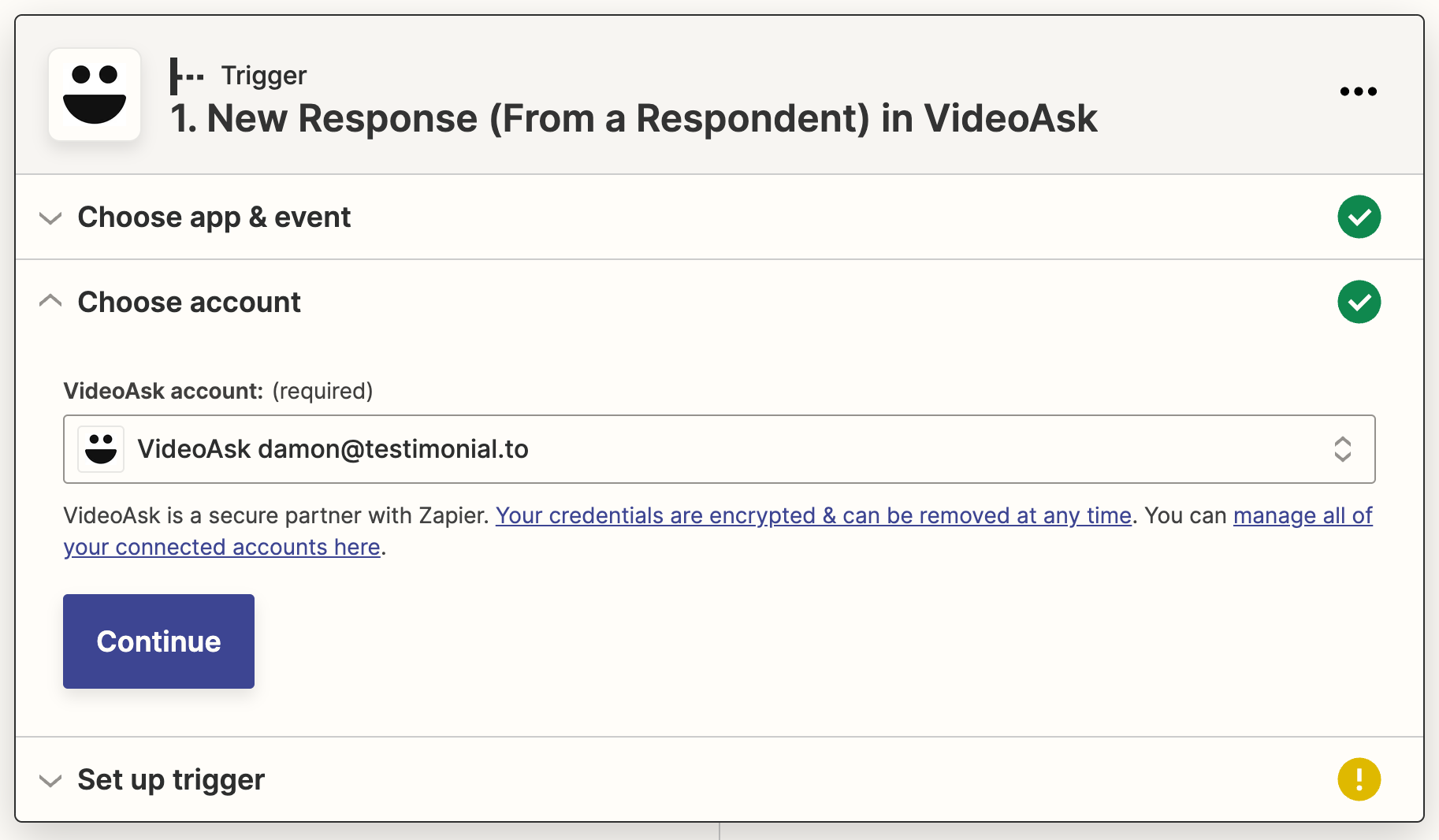Open the Set up trigger section

(171, 779)
